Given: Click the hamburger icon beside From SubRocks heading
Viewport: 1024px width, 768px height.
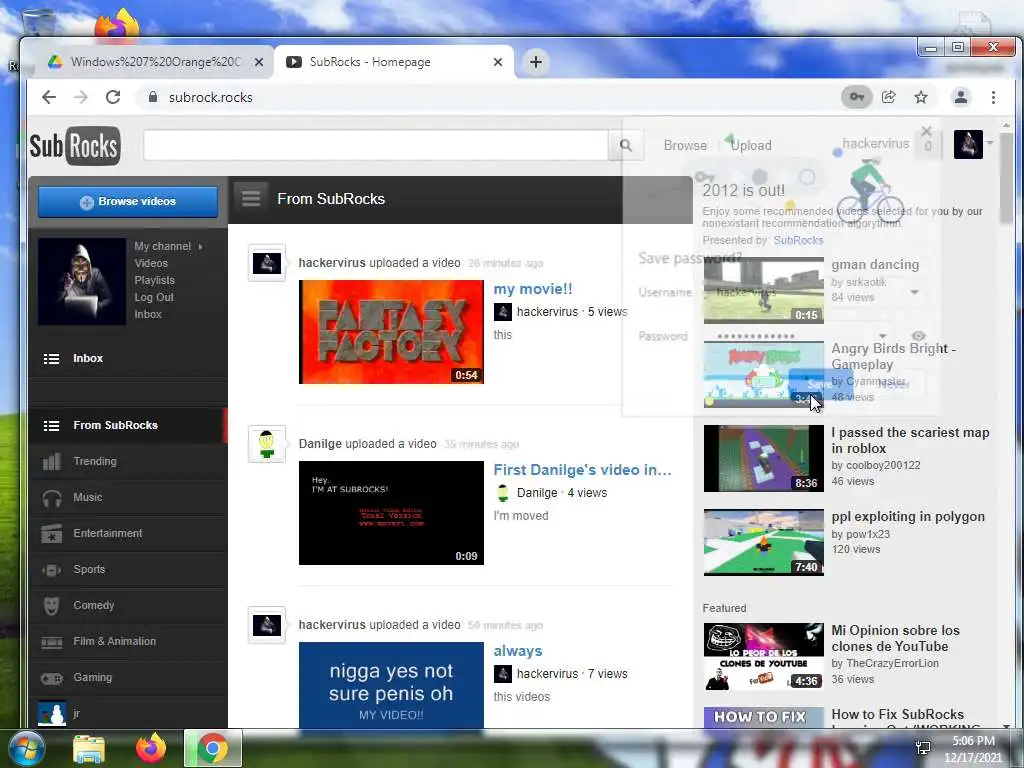Looking at the screenshot, I should point(251,199).
